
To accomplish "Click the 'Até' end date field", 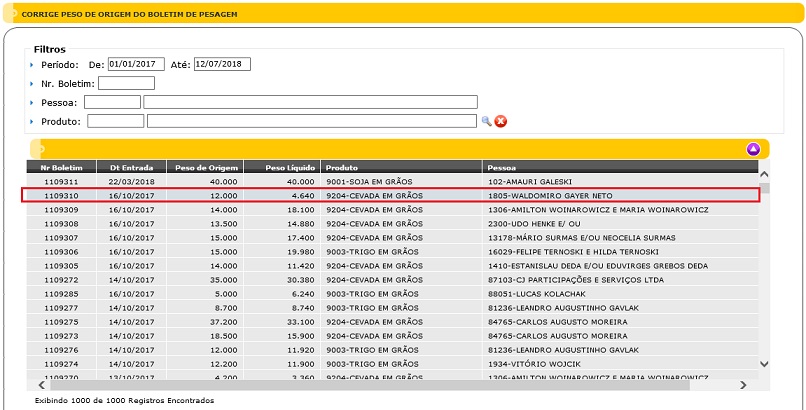I will coord(222,64).
